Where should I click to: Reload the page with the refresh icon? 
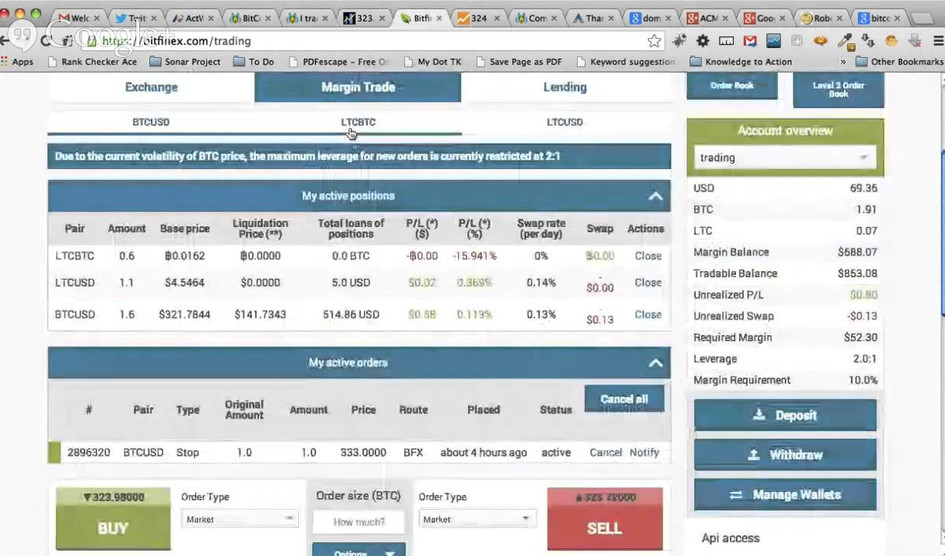(x=46, y=41)
